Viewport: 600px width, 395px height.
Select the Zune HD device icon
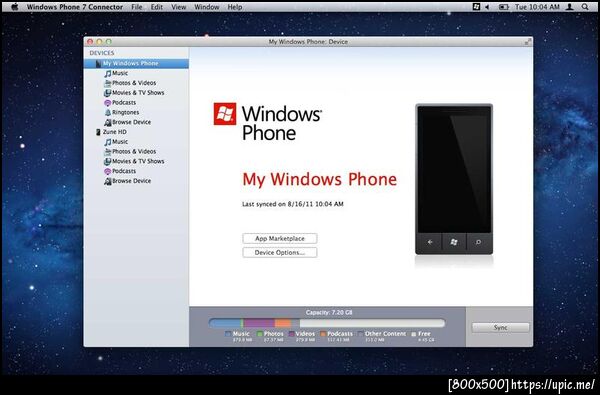coord(98,132)
